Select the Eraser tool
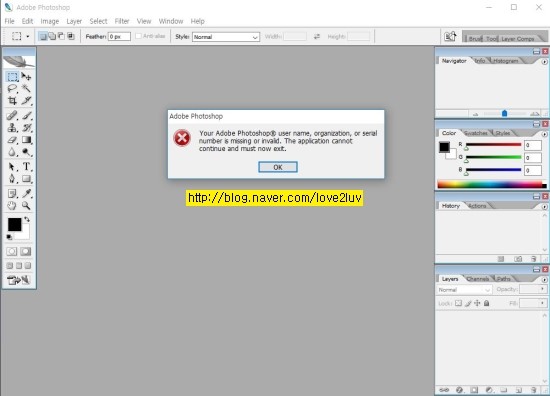The image size is (550, 396). [x=12, y=140]
